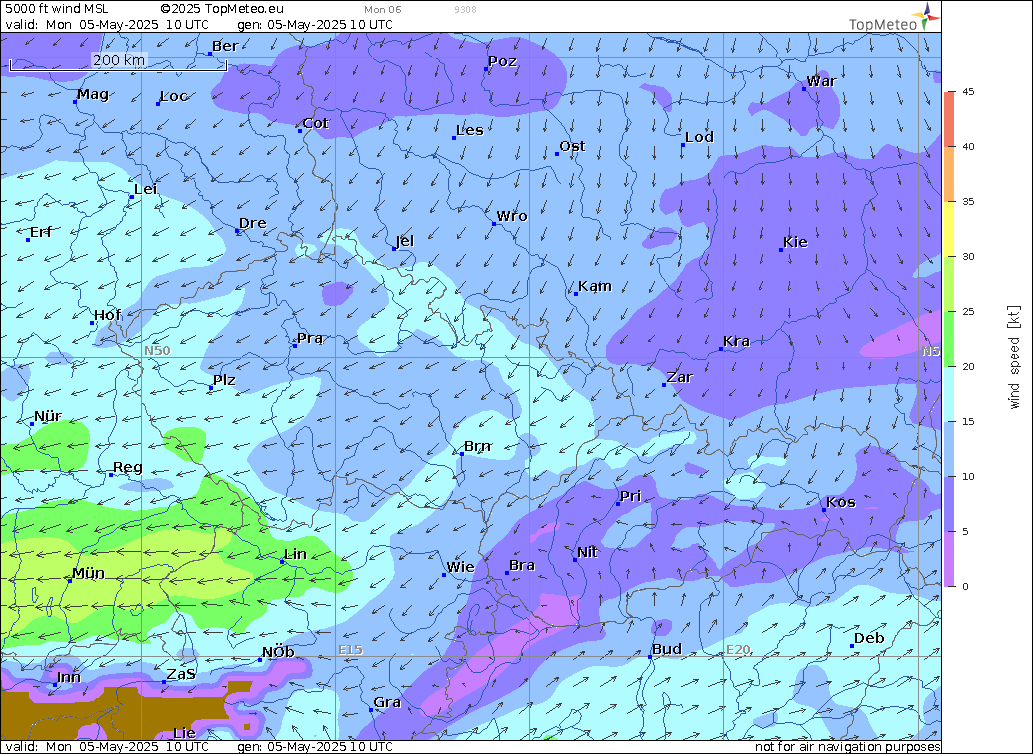The image size is (1033, 754).
Task: Click the Brn city label
Action: pyautogui.click(x=478, y=446)
